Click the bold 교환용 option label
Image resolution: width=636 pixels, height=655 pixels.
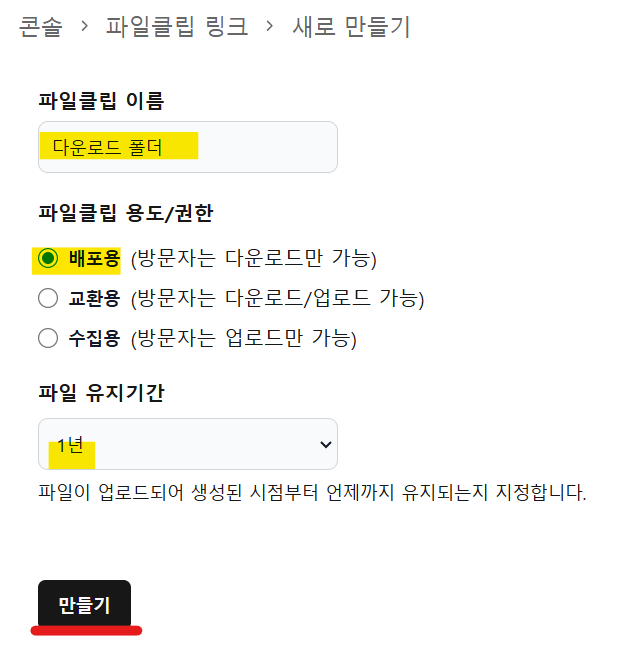pos(94,298)
